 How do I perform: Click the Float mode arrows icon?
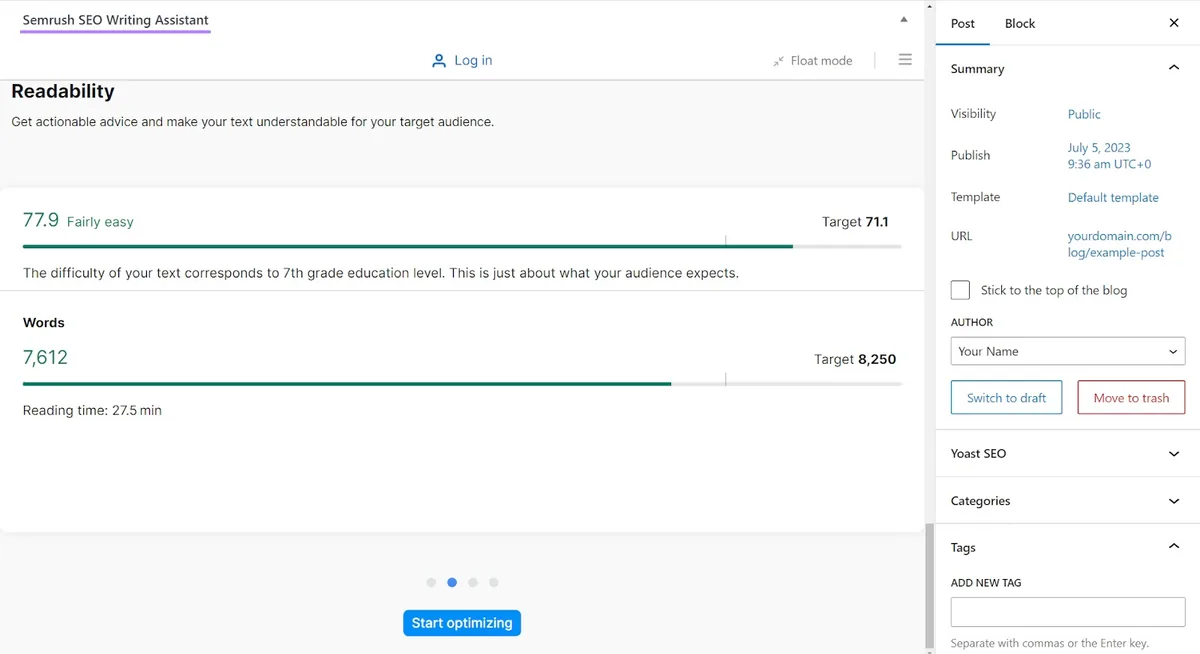tap(778, 61)
